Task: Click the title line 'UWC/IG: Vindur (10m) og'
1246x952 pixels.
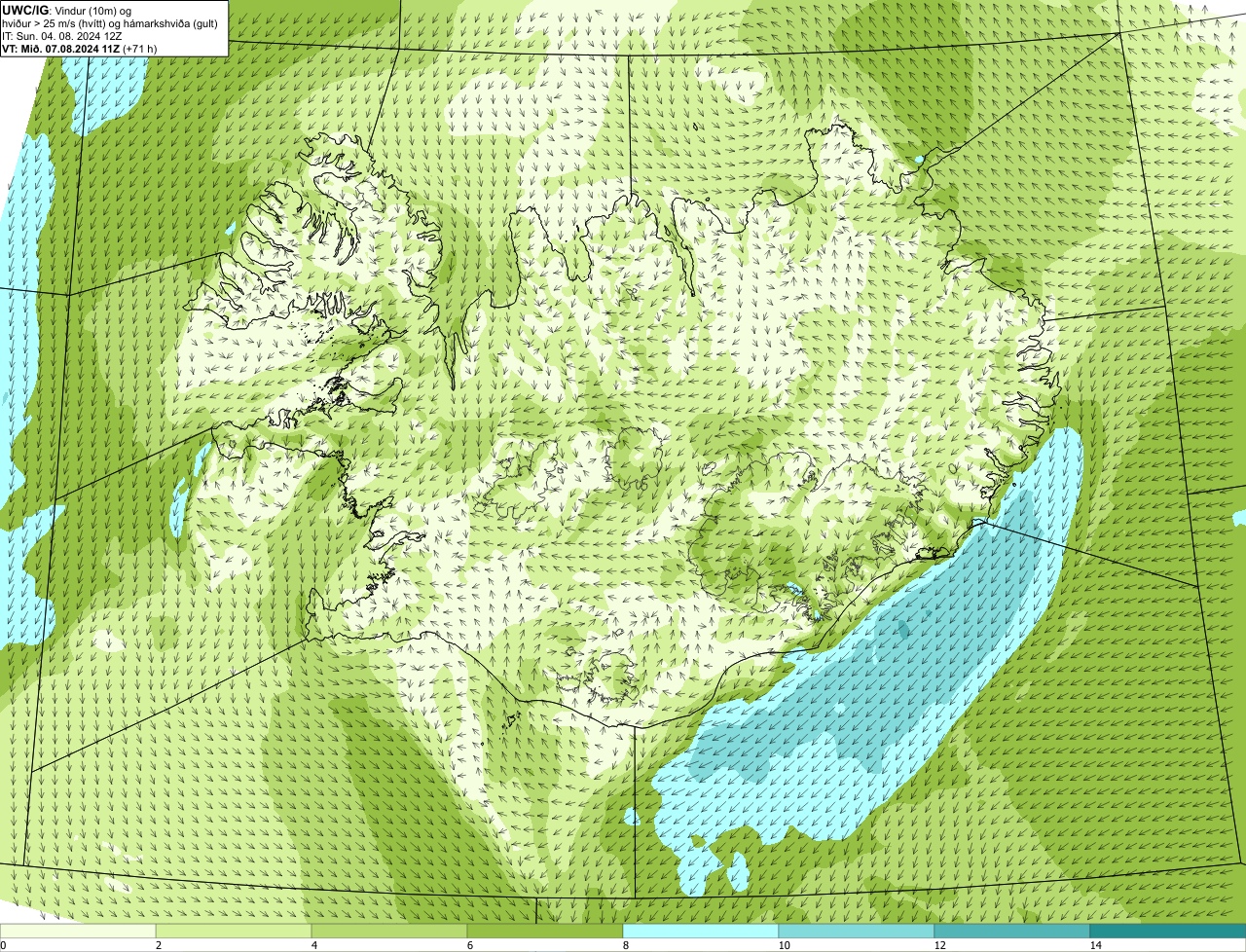Action: pyautogui.click(x=67, y=10)
